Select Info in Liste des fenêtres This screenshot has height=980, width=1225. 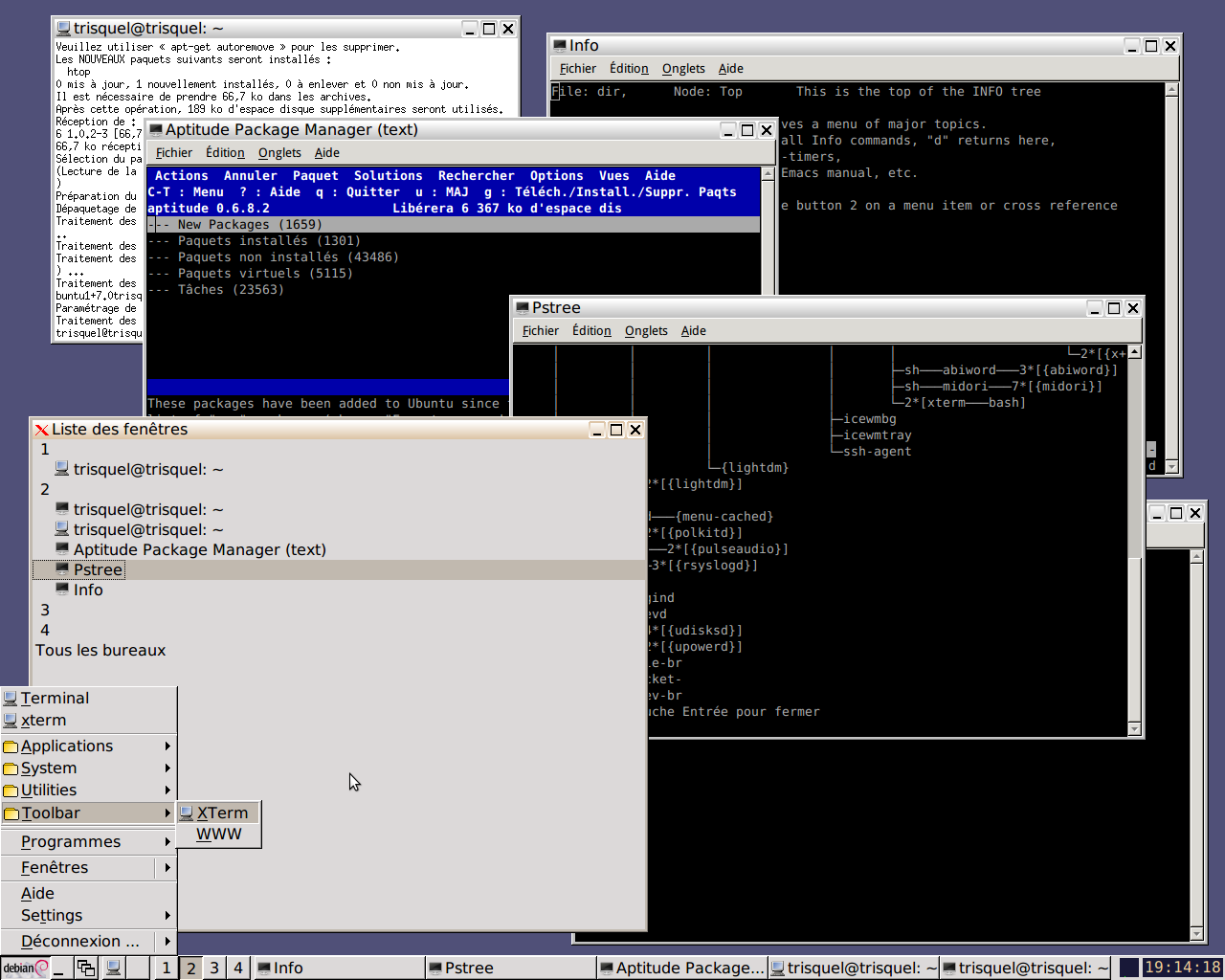tap(339, 590)
